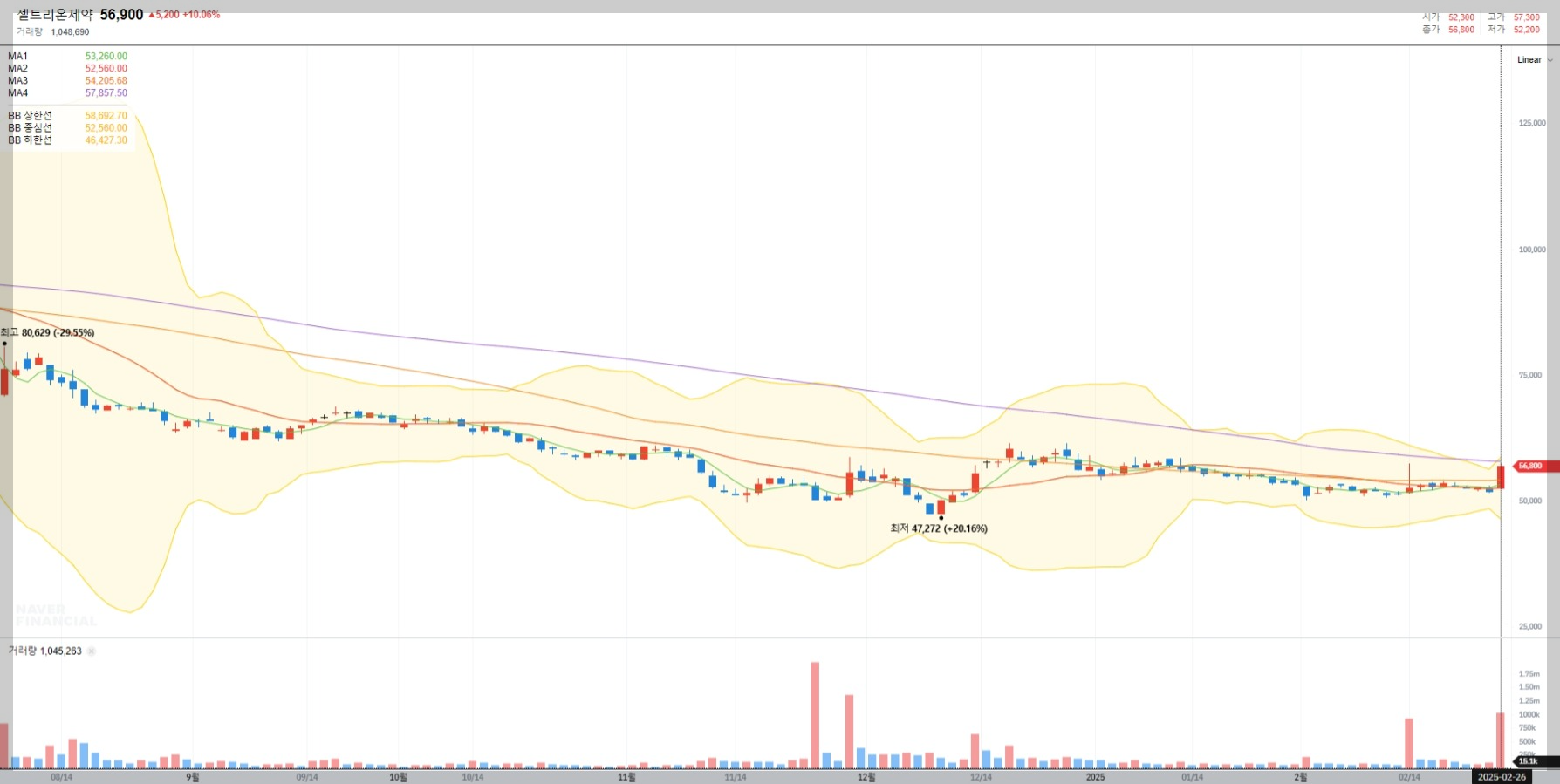Click the 최고 80,629 high annotation
The height and width of the screenshot is (784, 1560).
pyautogui.click(x=47, y=333)
